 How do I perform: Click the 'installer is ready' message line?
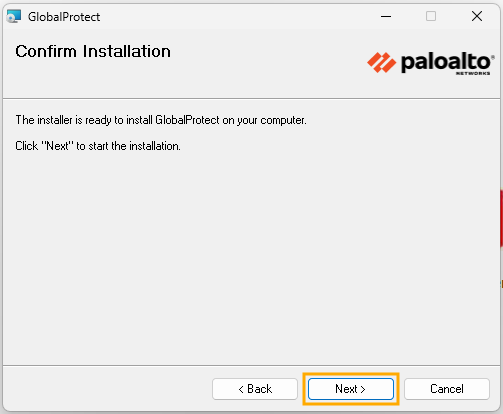pyautogui.click(x=161, y=120)
